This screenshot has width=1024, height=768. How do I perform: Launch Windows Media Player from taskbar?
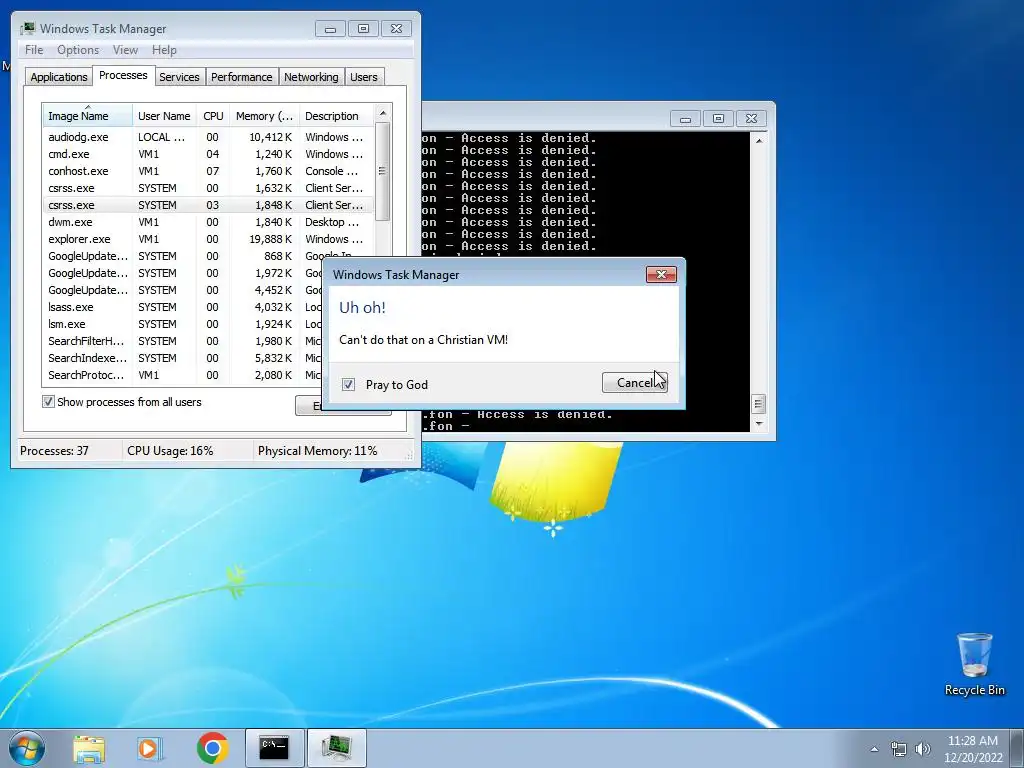(150, 748)
